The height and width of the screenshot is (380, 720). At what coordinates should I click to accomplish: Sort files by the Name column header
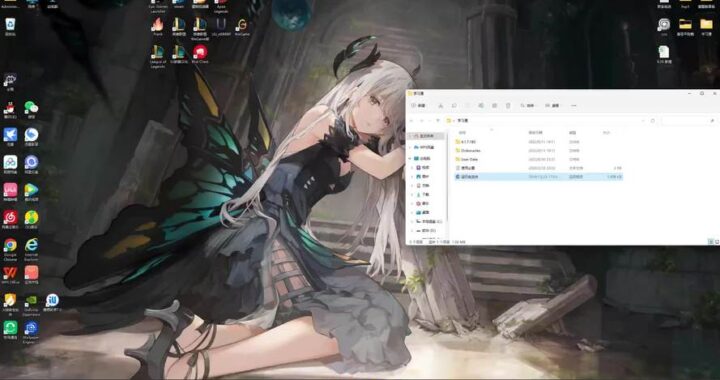click(462, 132)
